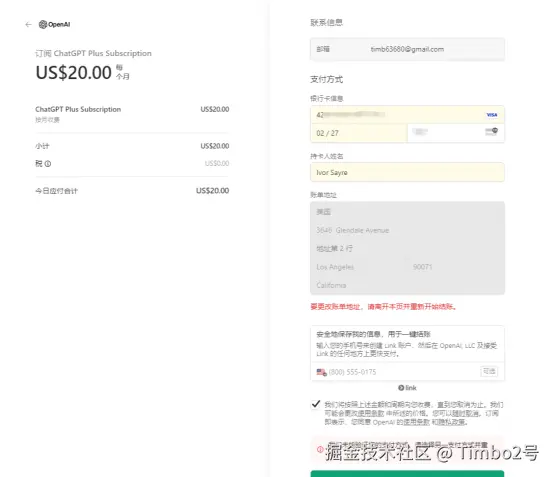
Task: Click the tax info icon
Action: 48,164
